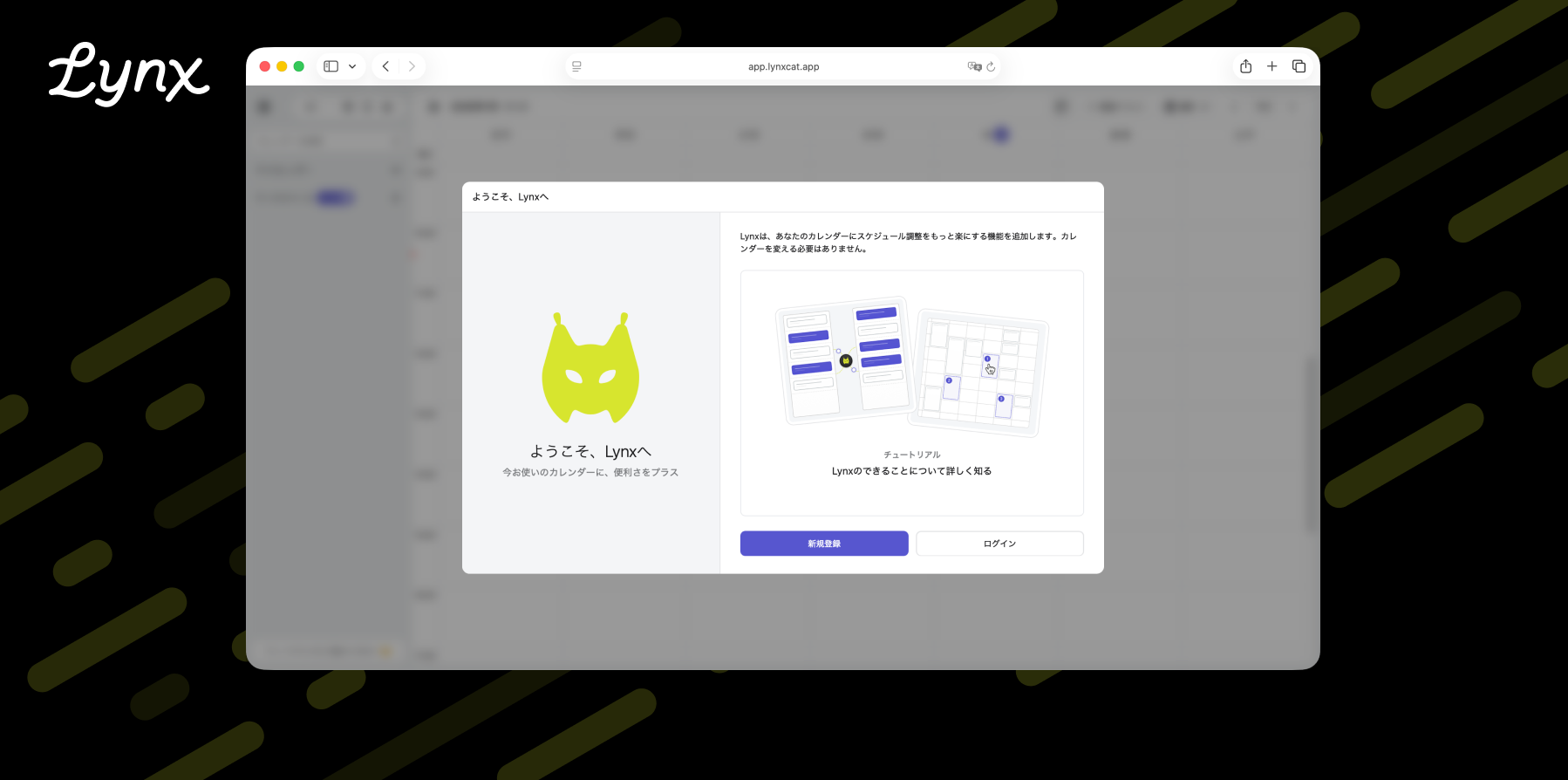Click heading text ようこそ、Lynxへ under the cat logo
Viewport: 1568px width, 780px height.
(x=590, y=451)
